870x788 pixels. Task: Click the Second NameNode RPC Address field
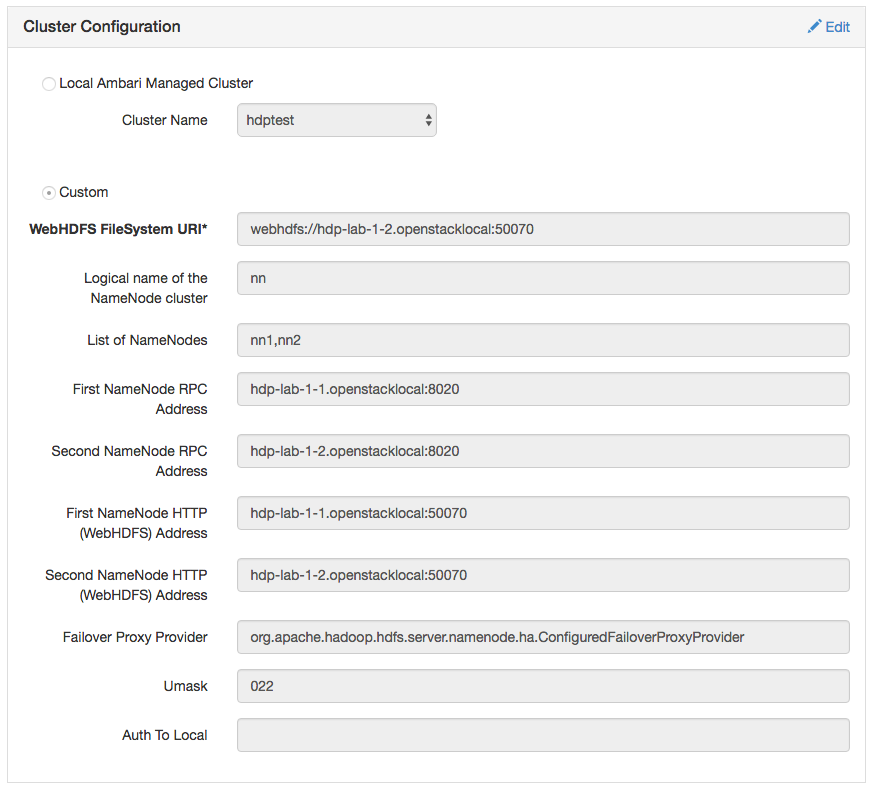coord(543,451)
